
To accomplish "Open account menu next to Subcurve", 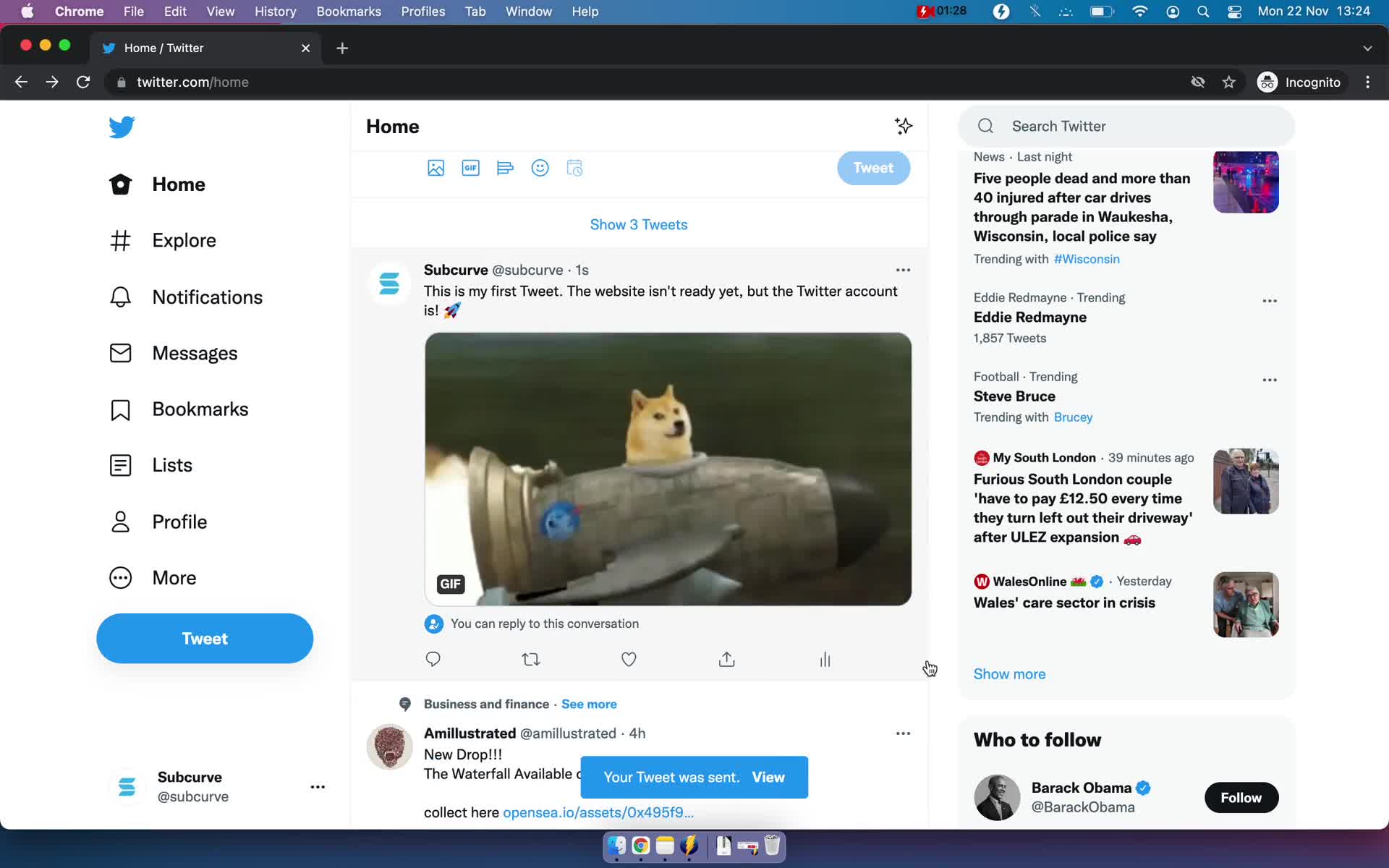I will pyautogui.click(x=318, y=787).
